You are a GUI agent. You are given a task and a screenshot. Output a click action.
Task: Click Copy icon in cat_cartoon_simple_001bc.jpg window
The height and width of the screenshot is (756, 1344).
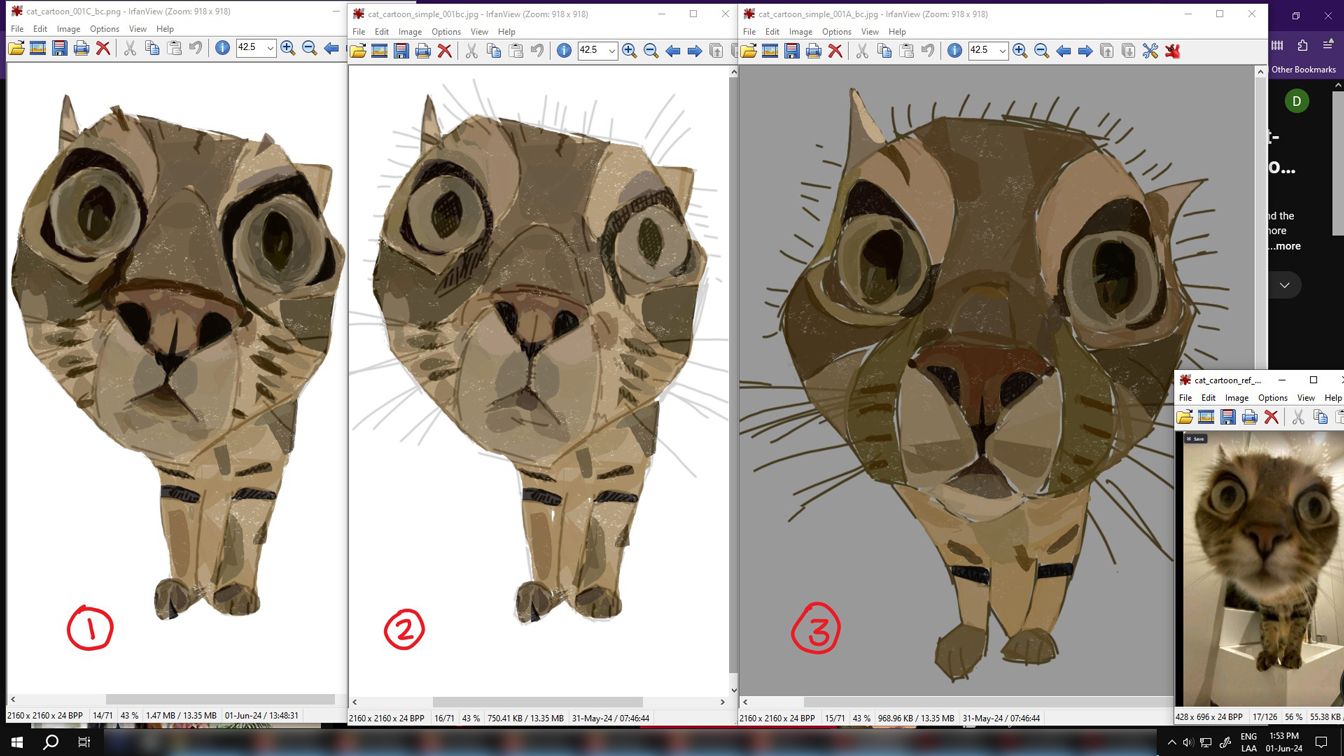pyautogui.click(x=494, y=51)
